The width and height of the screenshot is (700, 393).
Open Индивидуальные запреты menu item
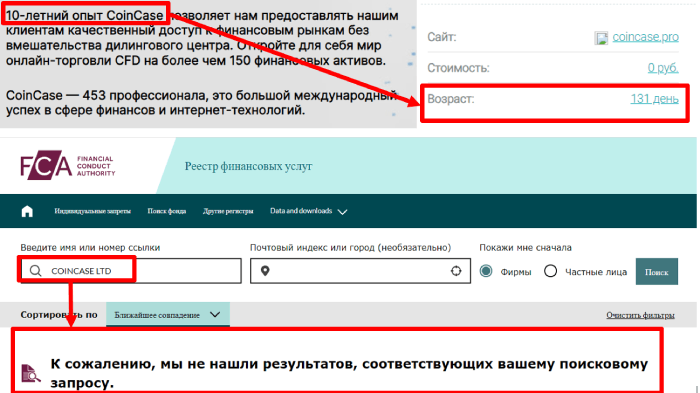[x=92, y=211]
